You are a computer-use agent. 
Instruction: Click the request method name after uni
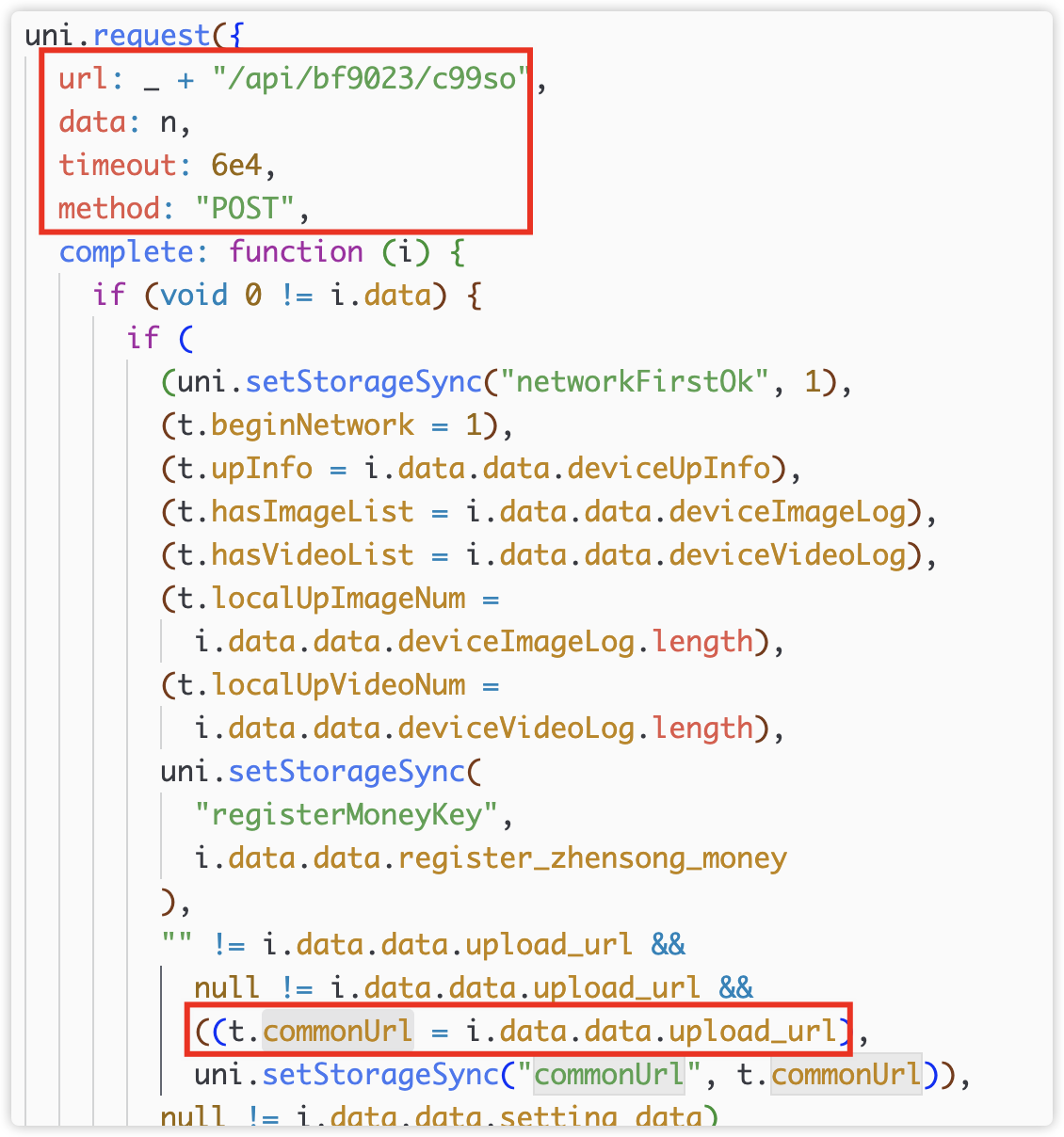[x=152, y=35]
